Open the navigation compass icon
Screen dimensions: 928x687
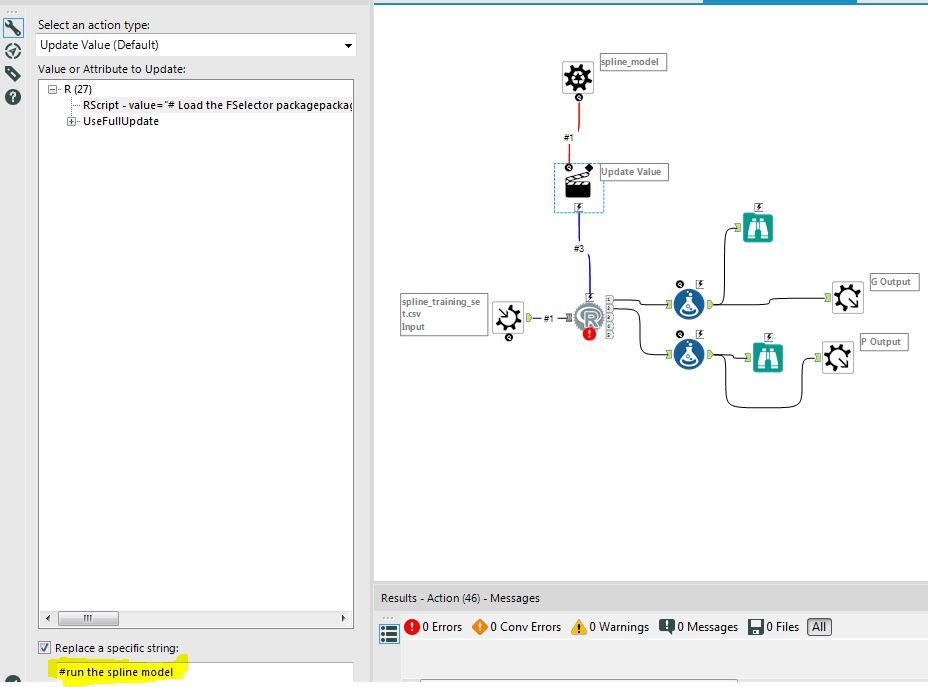12,51
